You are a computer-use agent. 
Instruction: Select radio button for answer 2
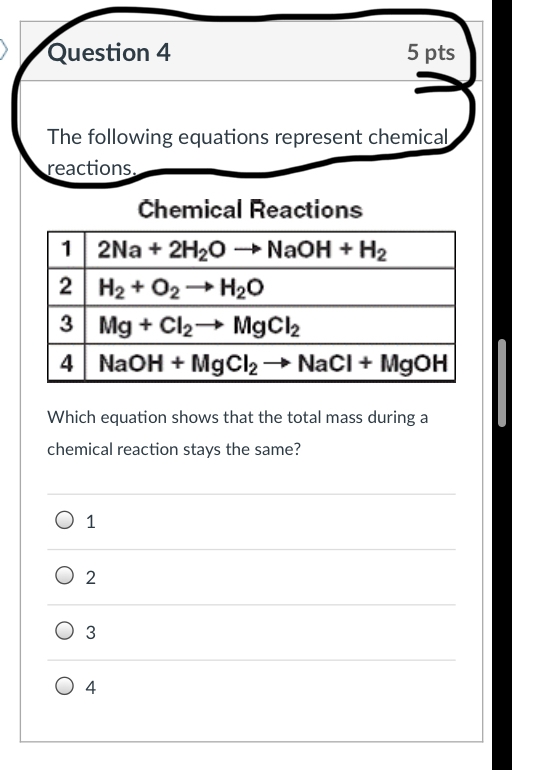64,575
